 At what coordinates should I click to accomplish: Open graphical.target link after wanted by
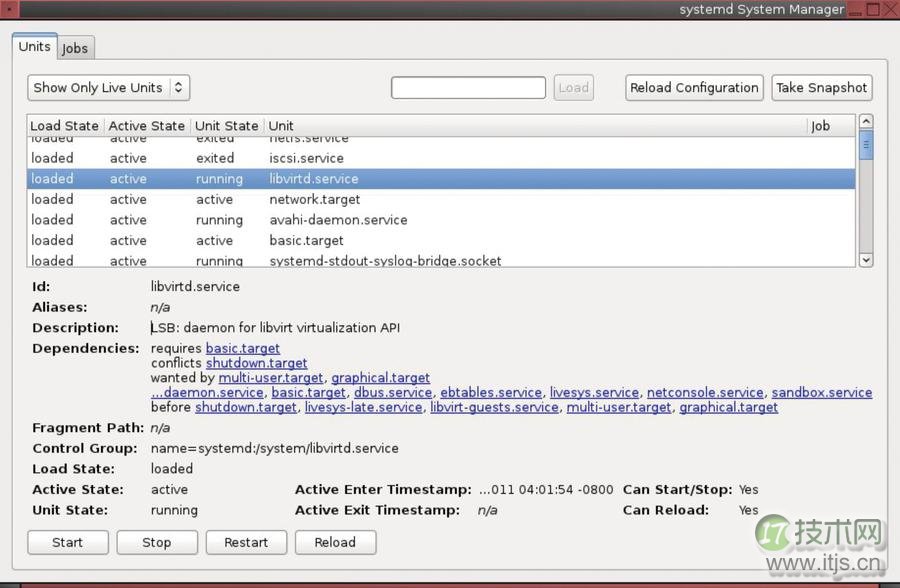[381, 378]
